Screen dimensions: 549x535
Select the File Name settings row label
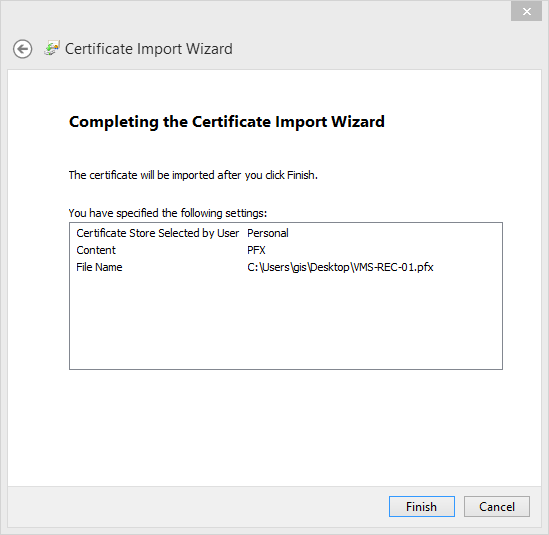coord(99,267)
